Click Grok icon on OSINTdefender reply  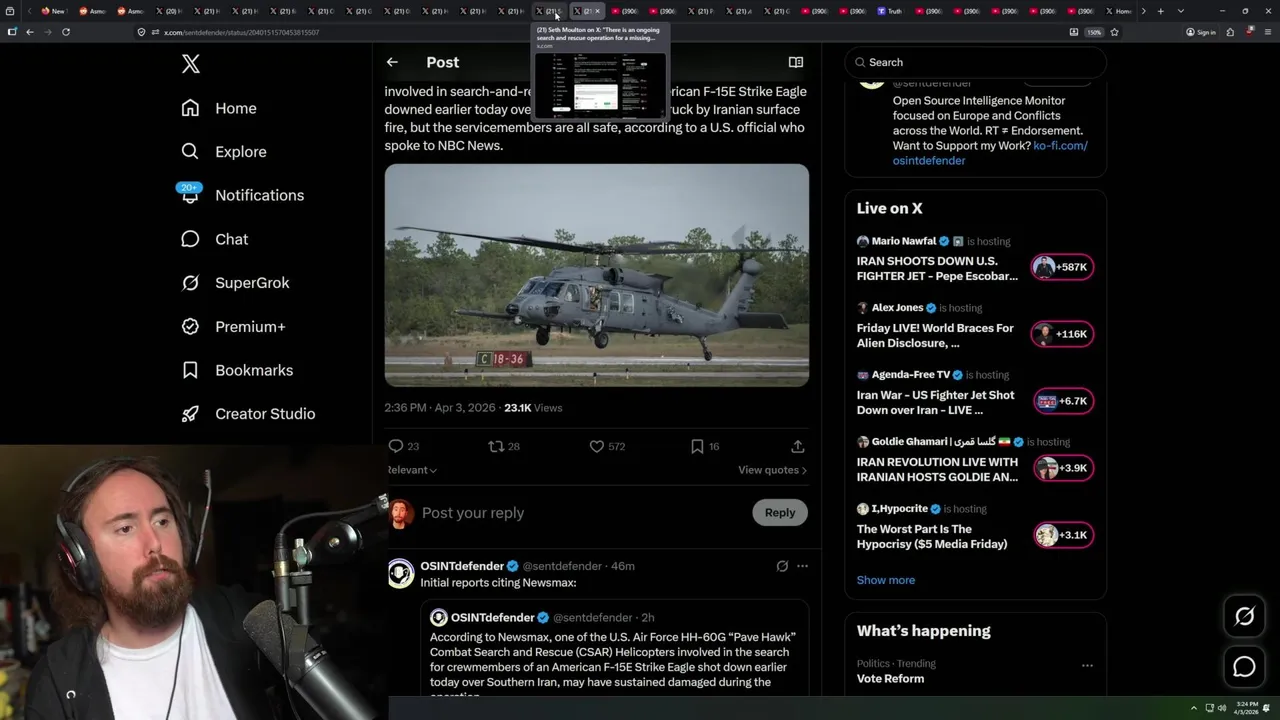click(782, 566)
